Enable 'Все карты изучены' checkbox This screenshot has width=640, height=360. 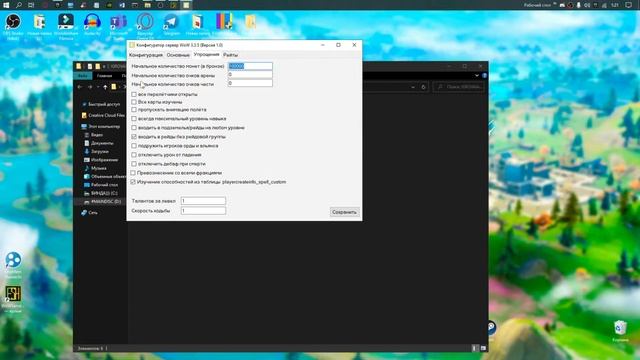click(134, 102)
